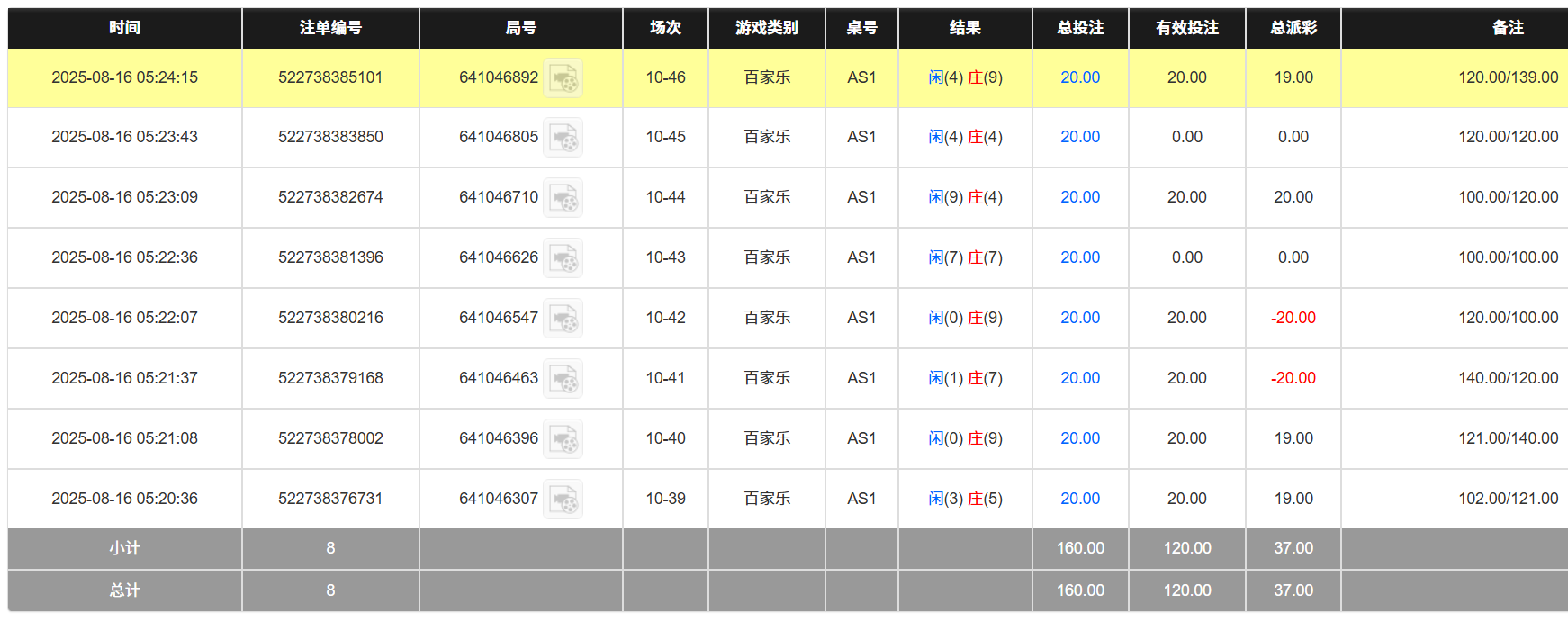The width and height of the screenshot is (1568, 622).
Task: Click the 时间 column header
Action: (x=124, y=28)
